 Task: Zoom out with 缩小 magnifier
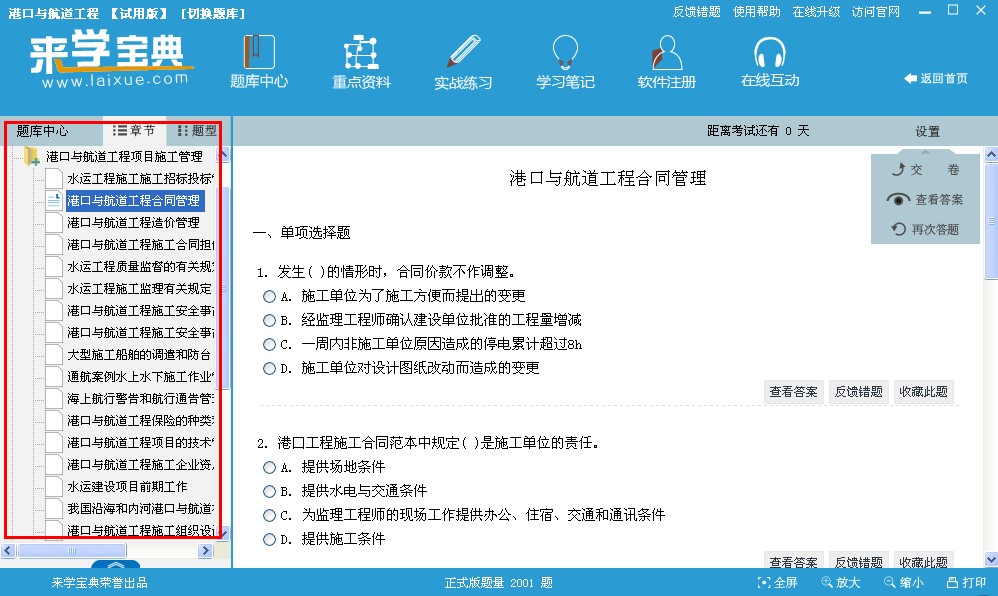890,582
